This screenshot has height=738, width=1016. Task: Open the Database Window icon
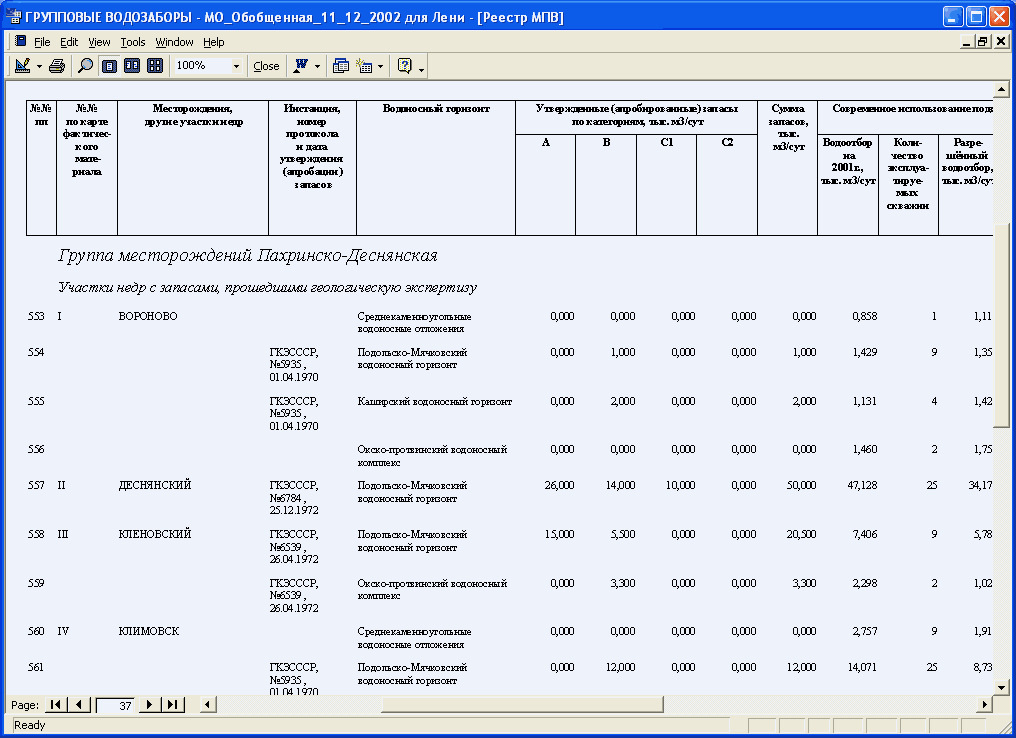pos(341,65)
